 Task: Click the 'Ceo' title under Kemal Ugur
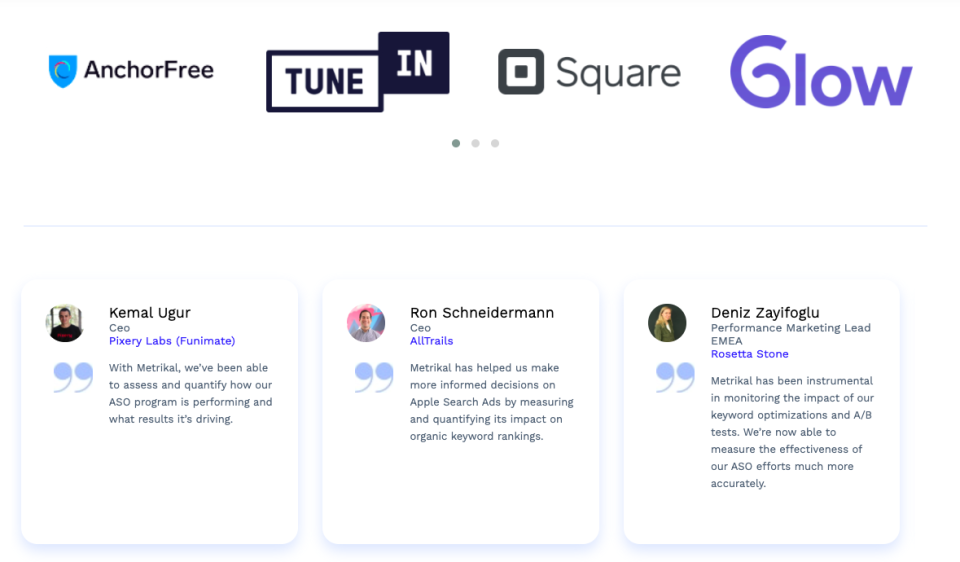pyautogui.click(x=119, y=328)
